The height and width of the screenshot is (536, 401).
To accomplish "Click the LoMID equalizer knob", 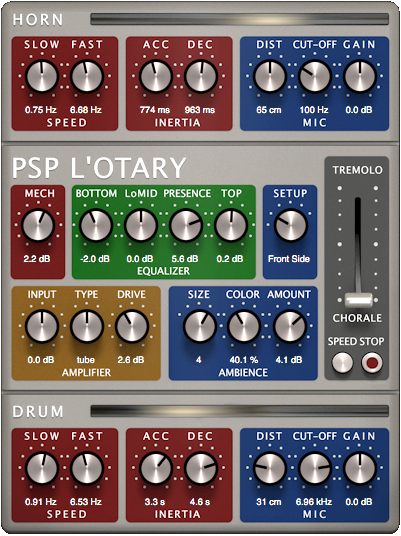I will tap(141, 226).
